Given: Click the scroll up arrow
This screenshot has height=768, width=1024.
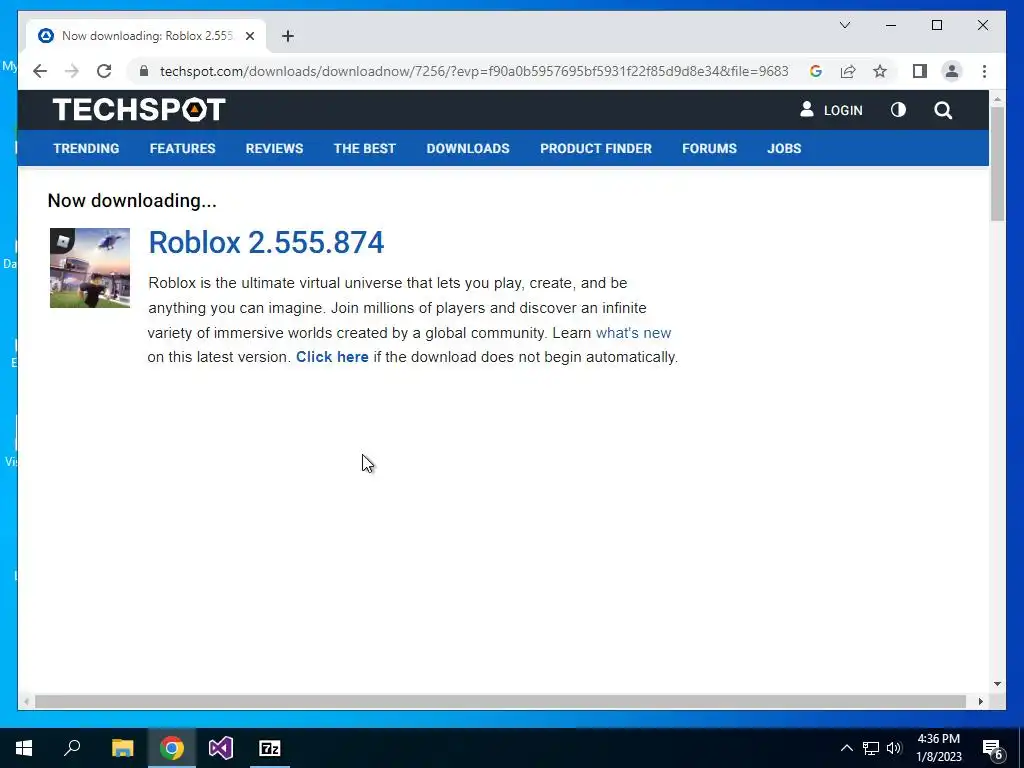Looking at the screenshot, I should 997,99.
